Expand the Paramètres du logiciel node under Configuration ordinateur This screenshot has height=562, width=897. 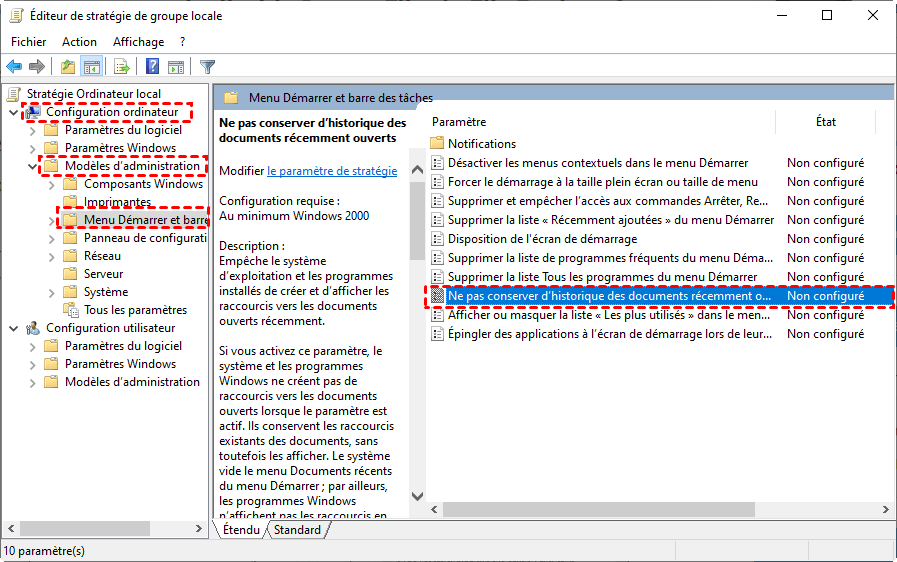(31, 130)
